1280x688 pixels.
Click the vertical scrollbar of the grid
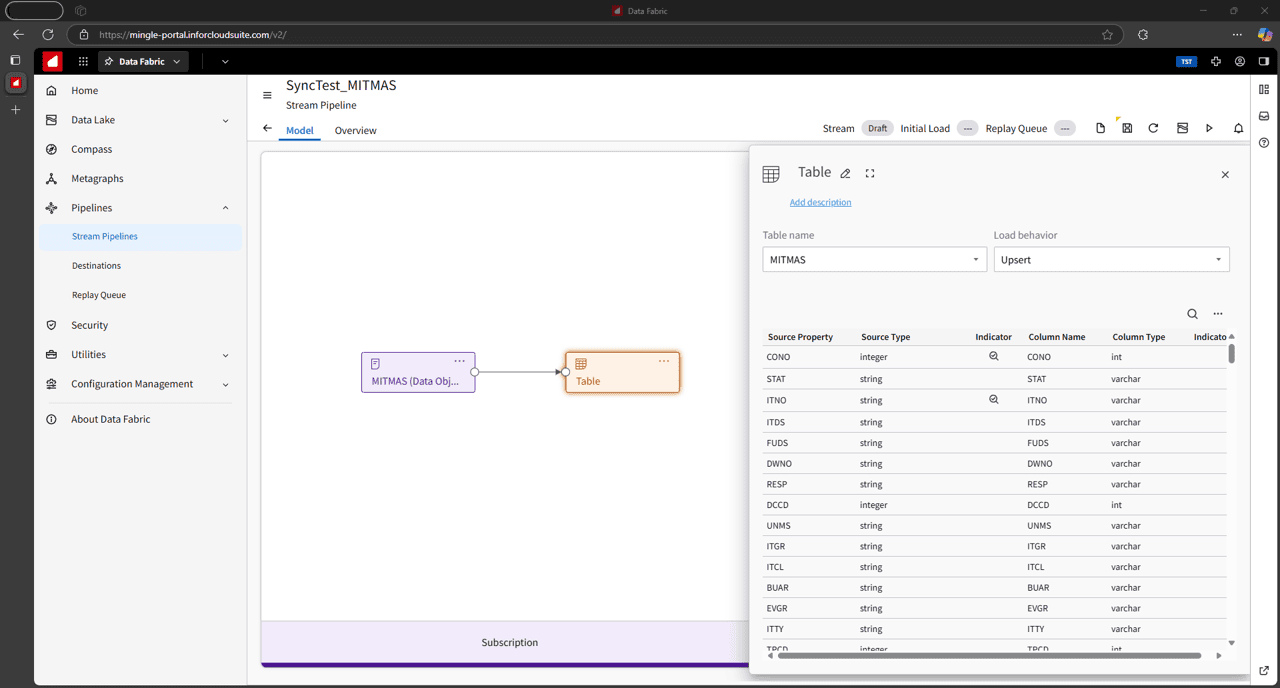(1231, 353)
